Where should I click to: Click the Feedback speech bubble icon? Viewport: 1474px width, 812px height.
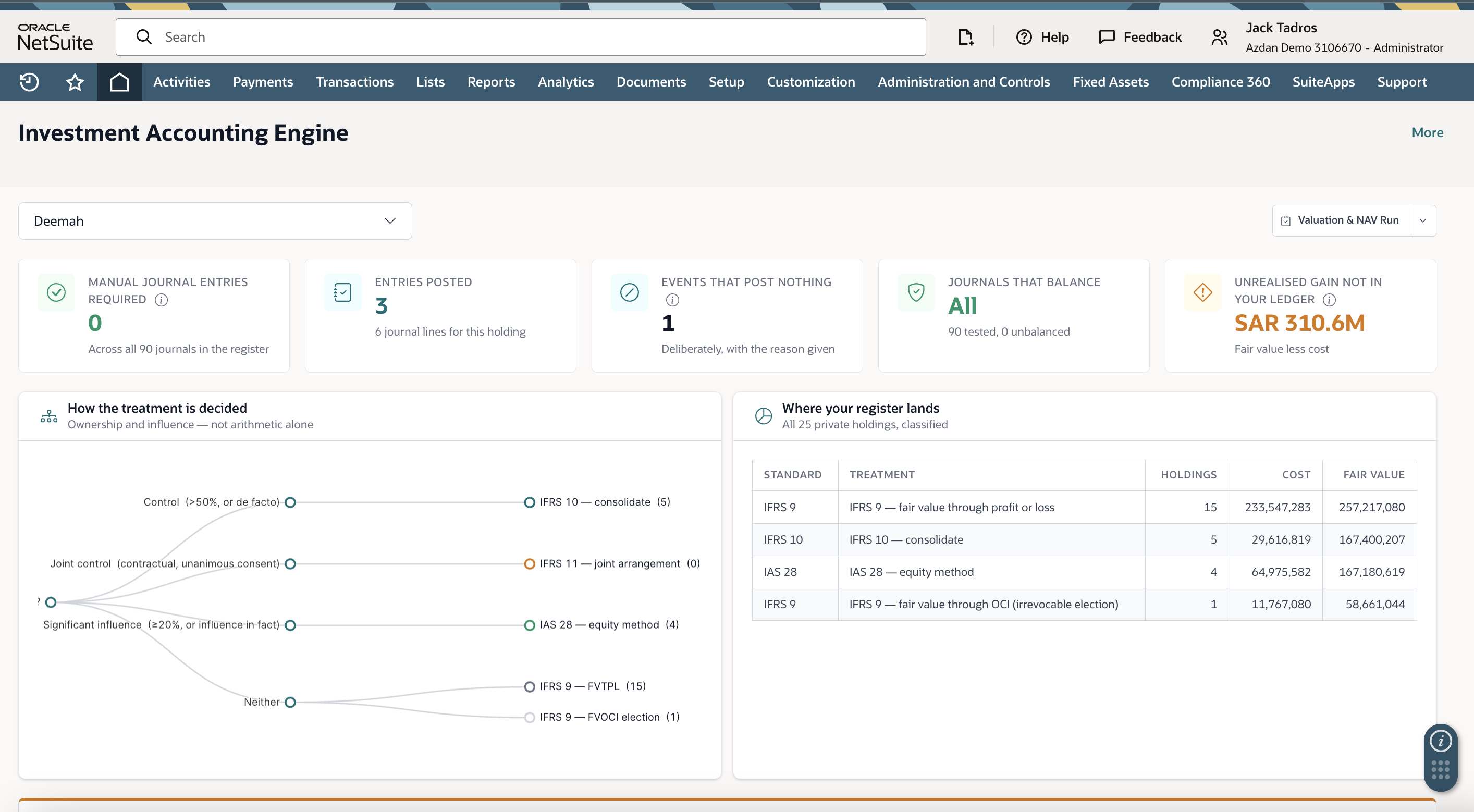click(1107, 37)
